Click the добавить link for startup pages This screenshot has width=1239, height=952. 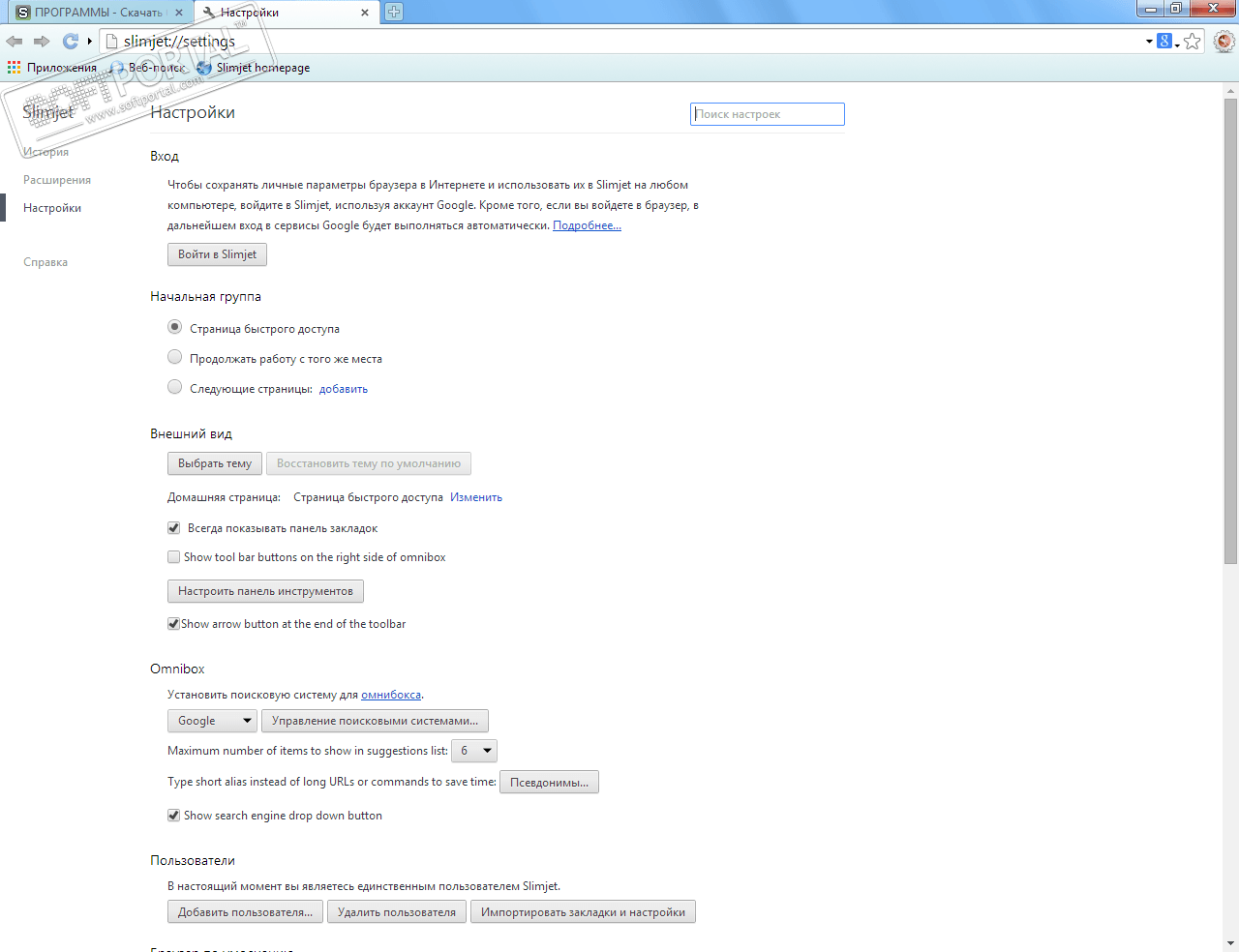[x=344, y=389]
